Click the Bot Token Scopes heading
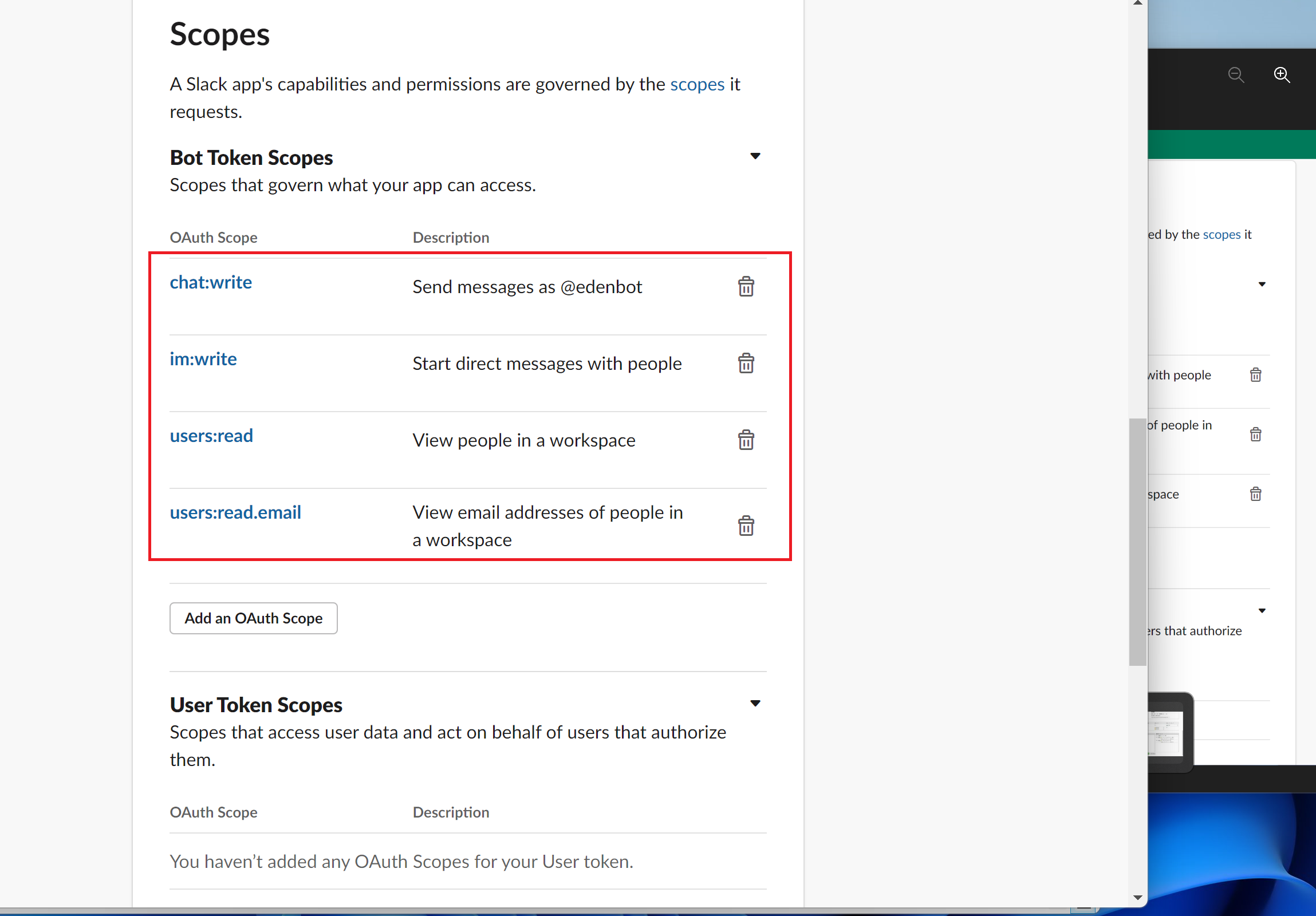This screenshot has height=916, width=1316. coord(251,157)
